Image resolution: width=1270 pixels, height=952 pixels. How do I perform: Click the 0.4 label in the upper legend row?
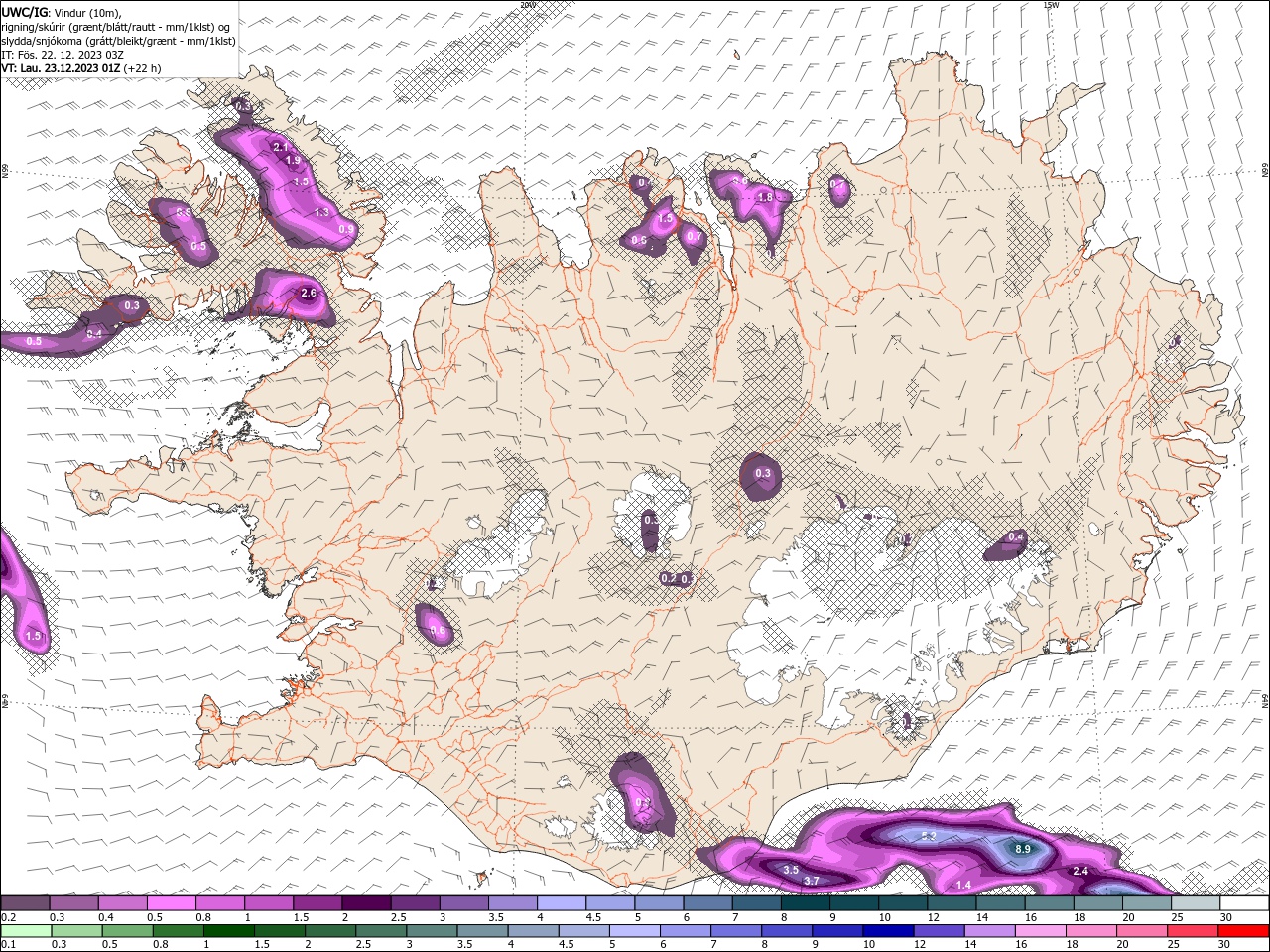click(x=106, y=917)
